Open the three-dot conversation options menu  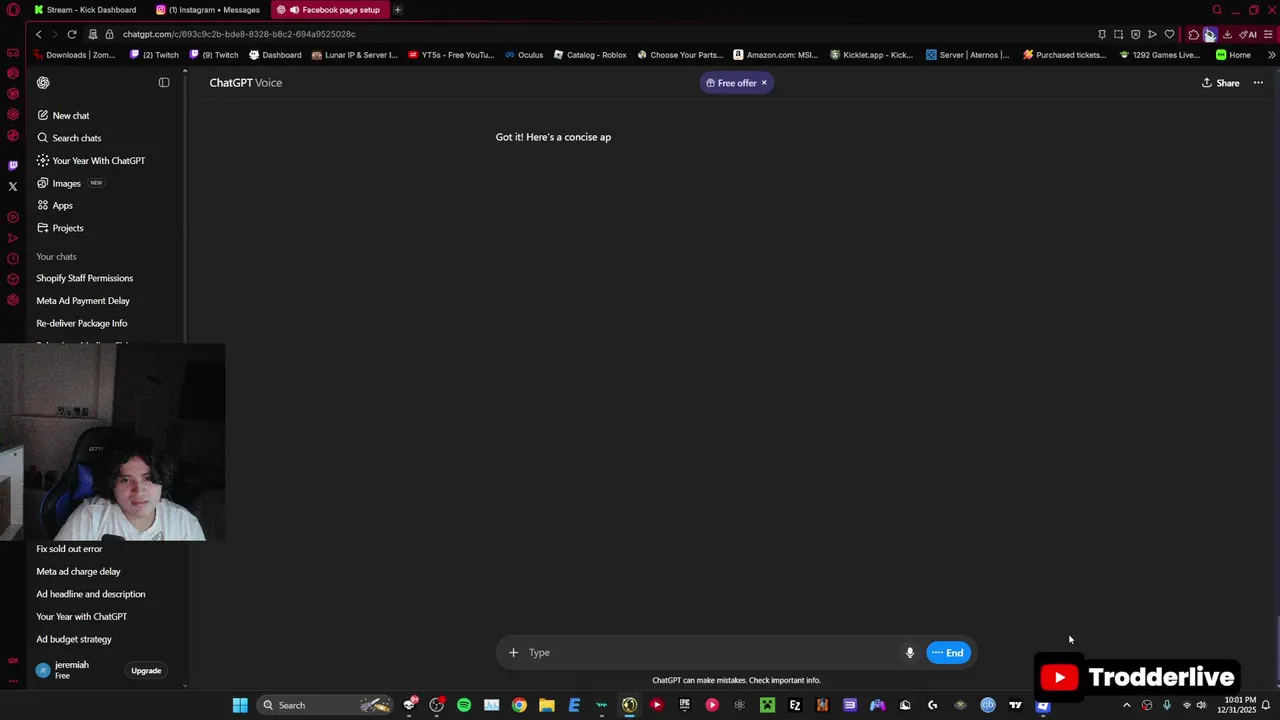[1258, 83]
